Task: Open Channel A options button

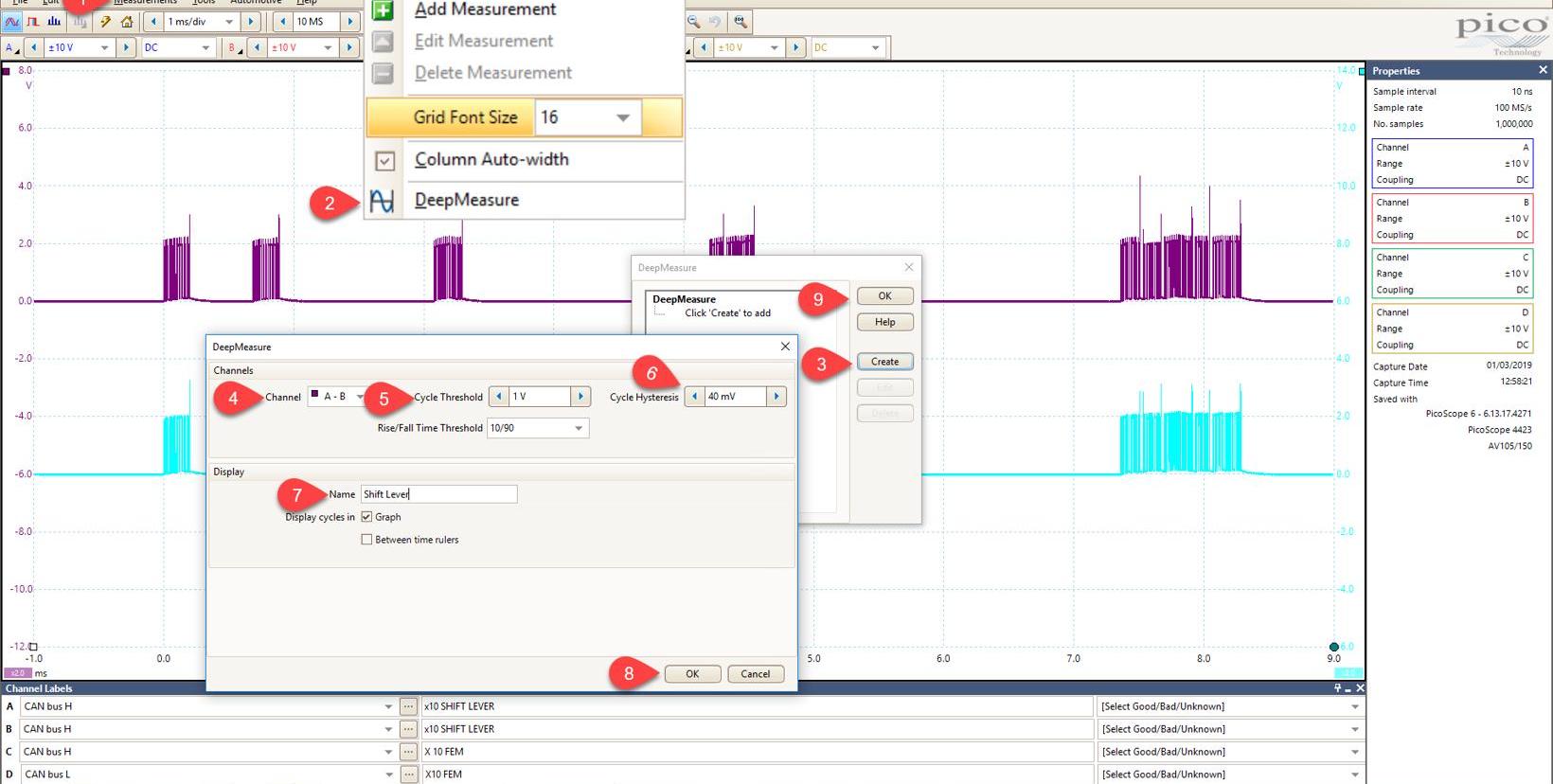Action: click(x=11, y=47)
